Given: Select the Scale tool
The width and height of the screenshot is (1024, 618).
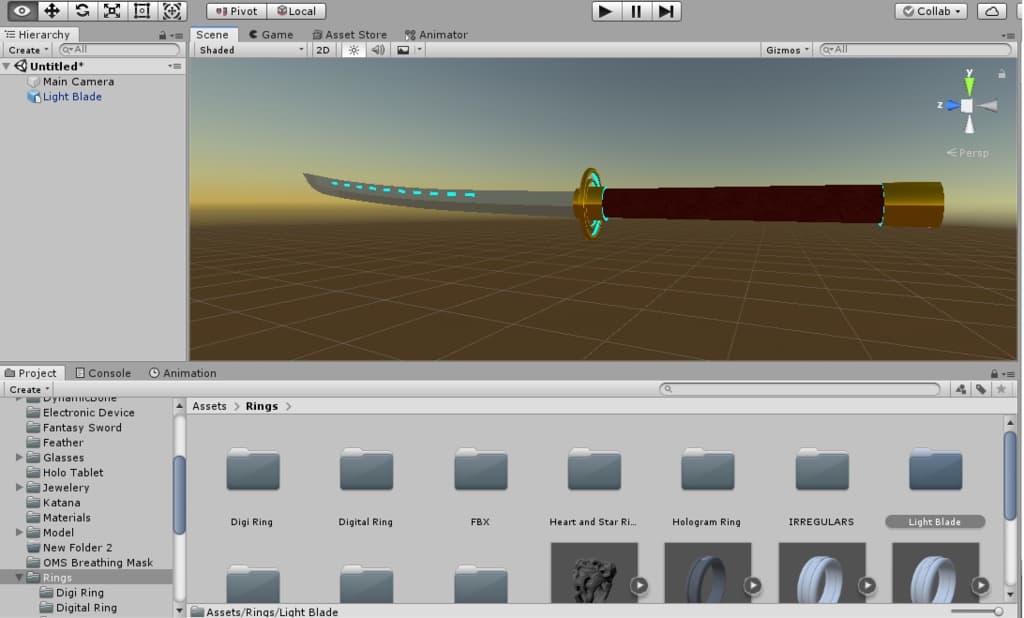Looking at the screenshot, I should 112,11.
